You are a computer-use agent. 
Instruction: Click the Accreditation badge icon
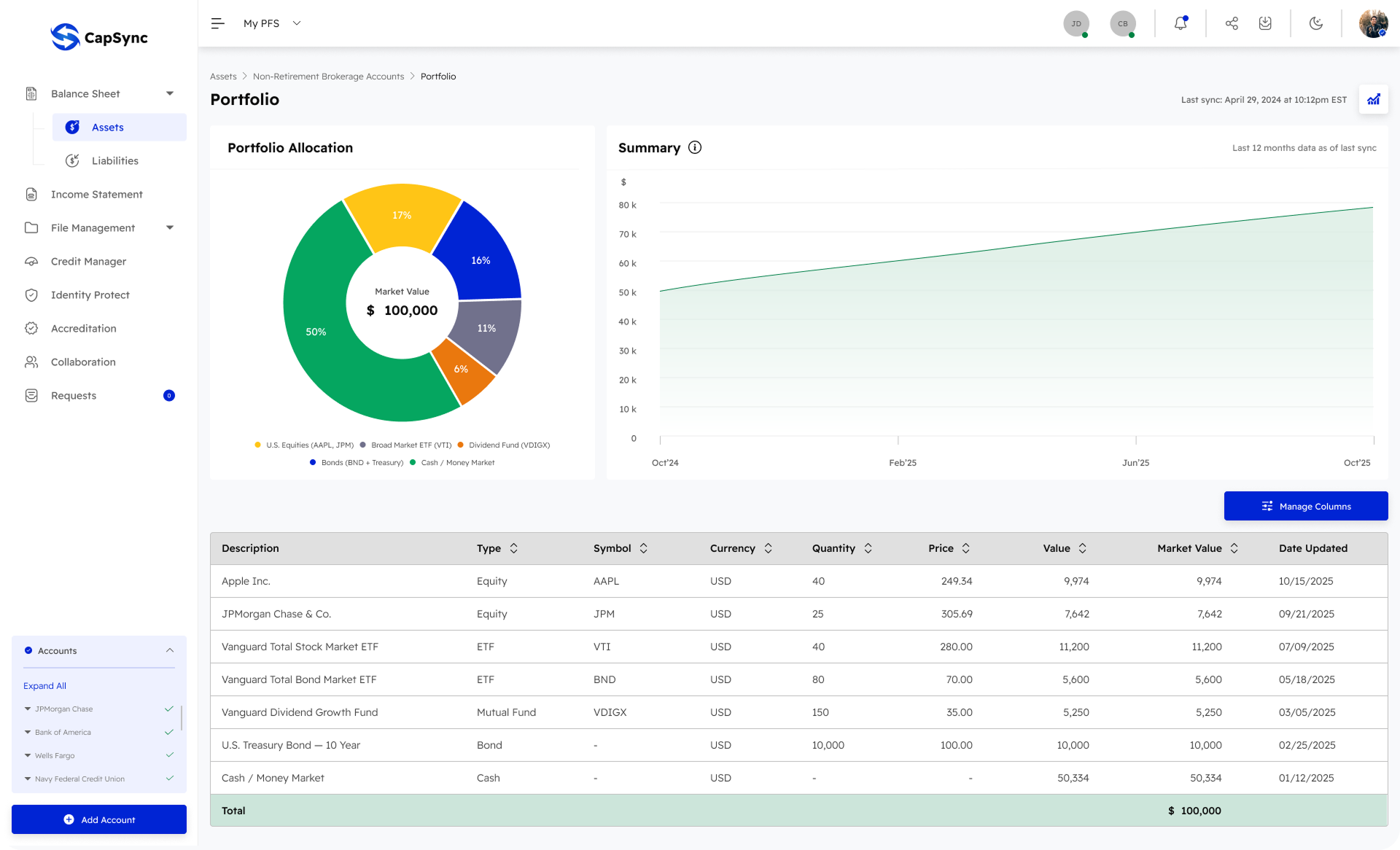[31, 328]
